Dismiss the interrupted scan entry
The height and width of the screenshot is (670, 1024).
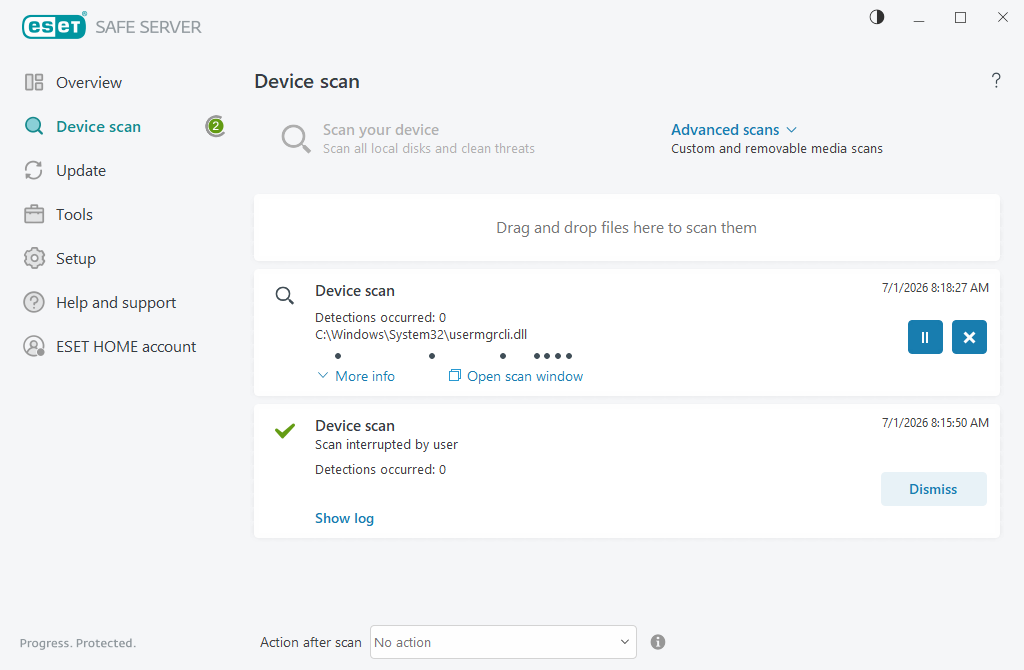tap(933, 489)
